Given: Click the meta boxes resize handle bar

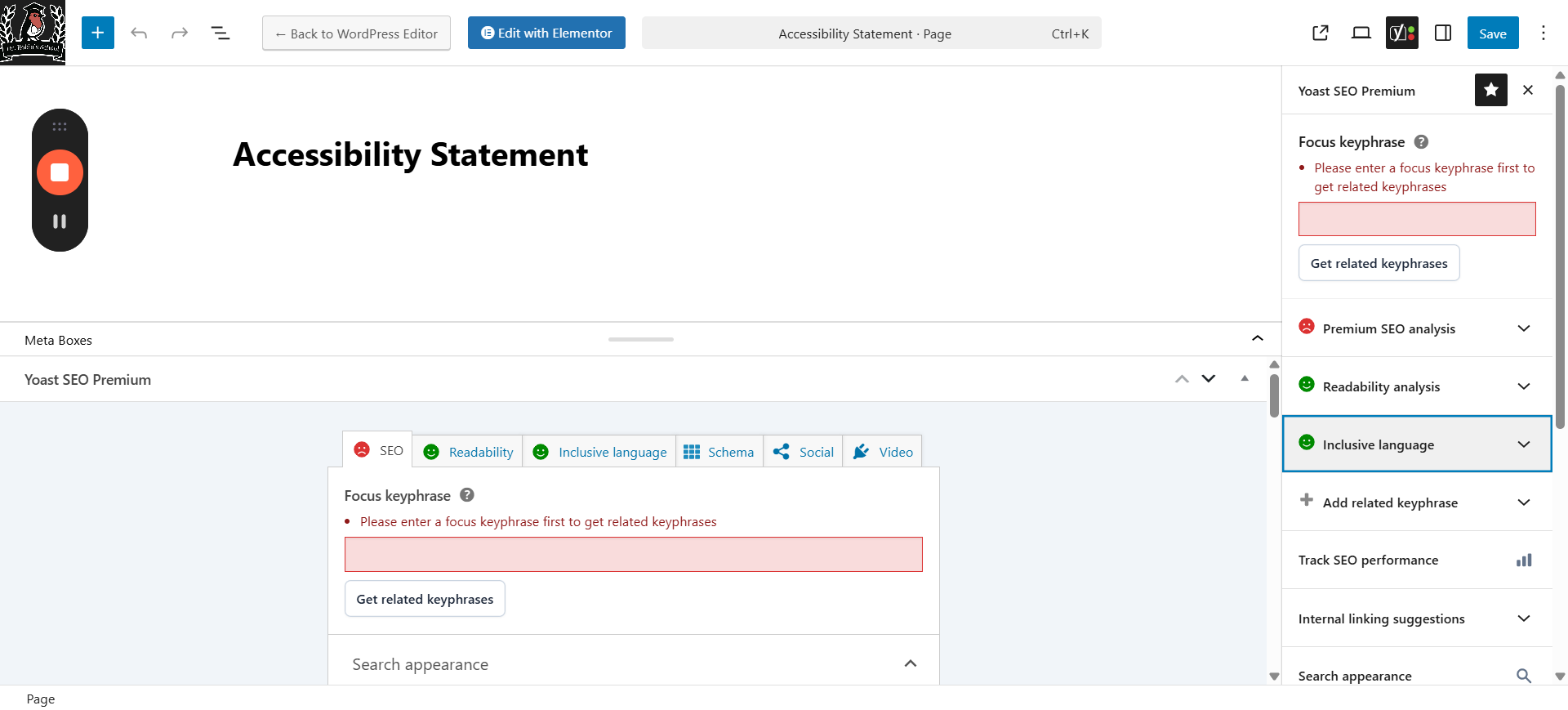Looking at the screenshot, I should pyautogui.click(x=641, y=339).
